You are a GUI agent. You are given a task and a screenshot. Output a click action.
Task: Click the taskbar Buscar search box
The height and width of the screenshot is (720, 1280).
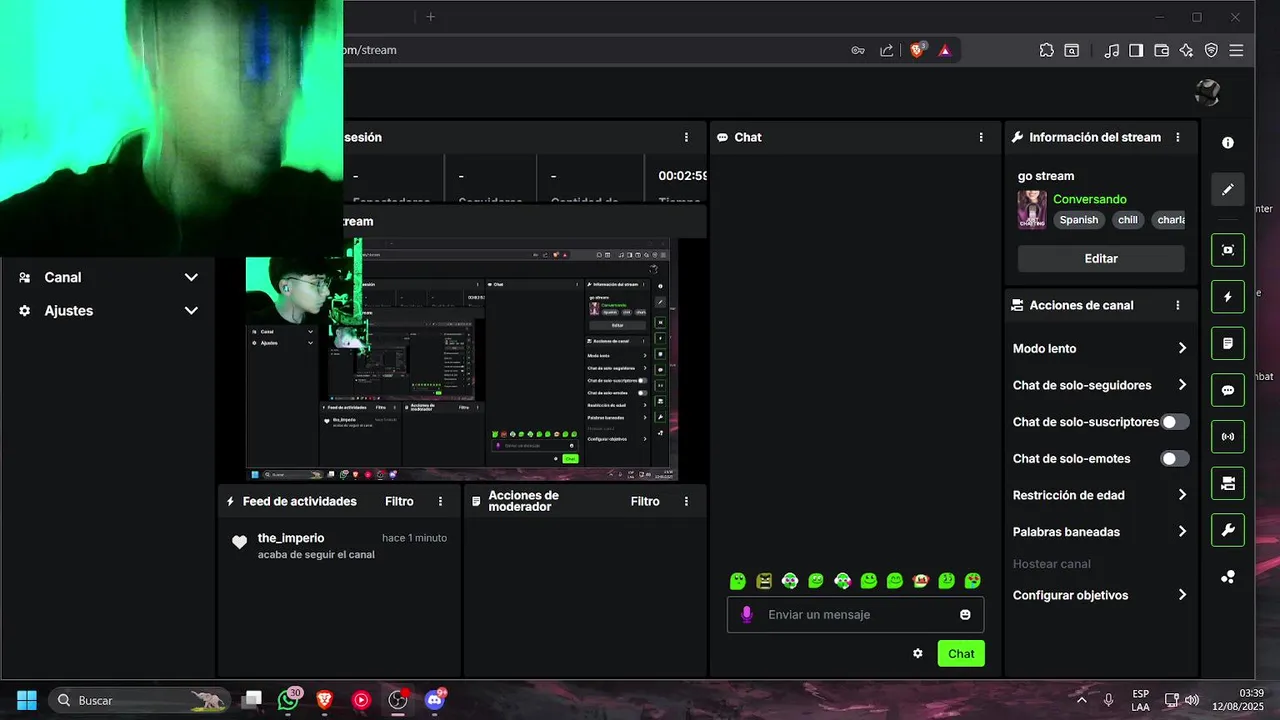point(140,700)
